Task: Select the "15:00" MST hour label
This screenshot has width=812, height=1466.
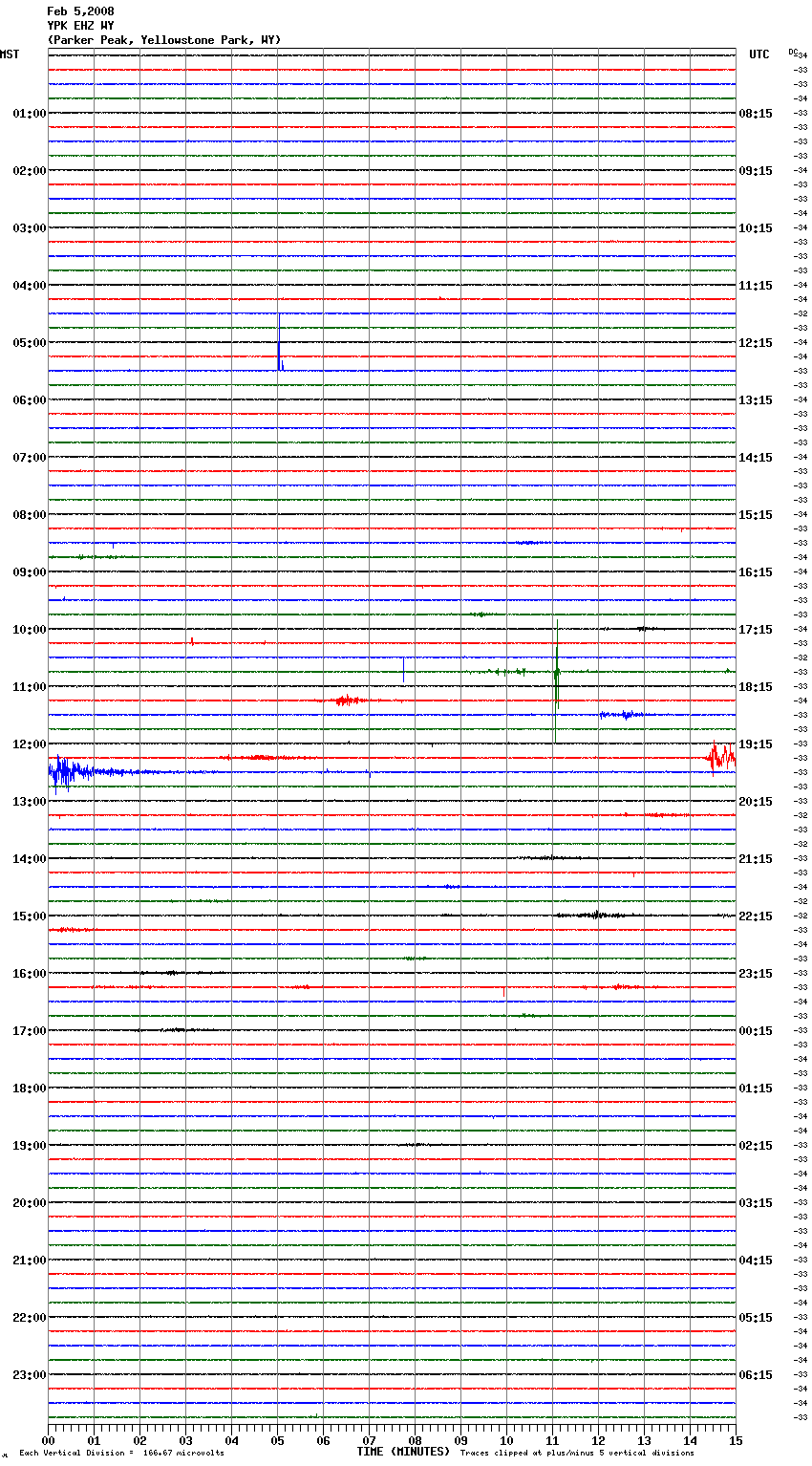Action: coord(30,916)
